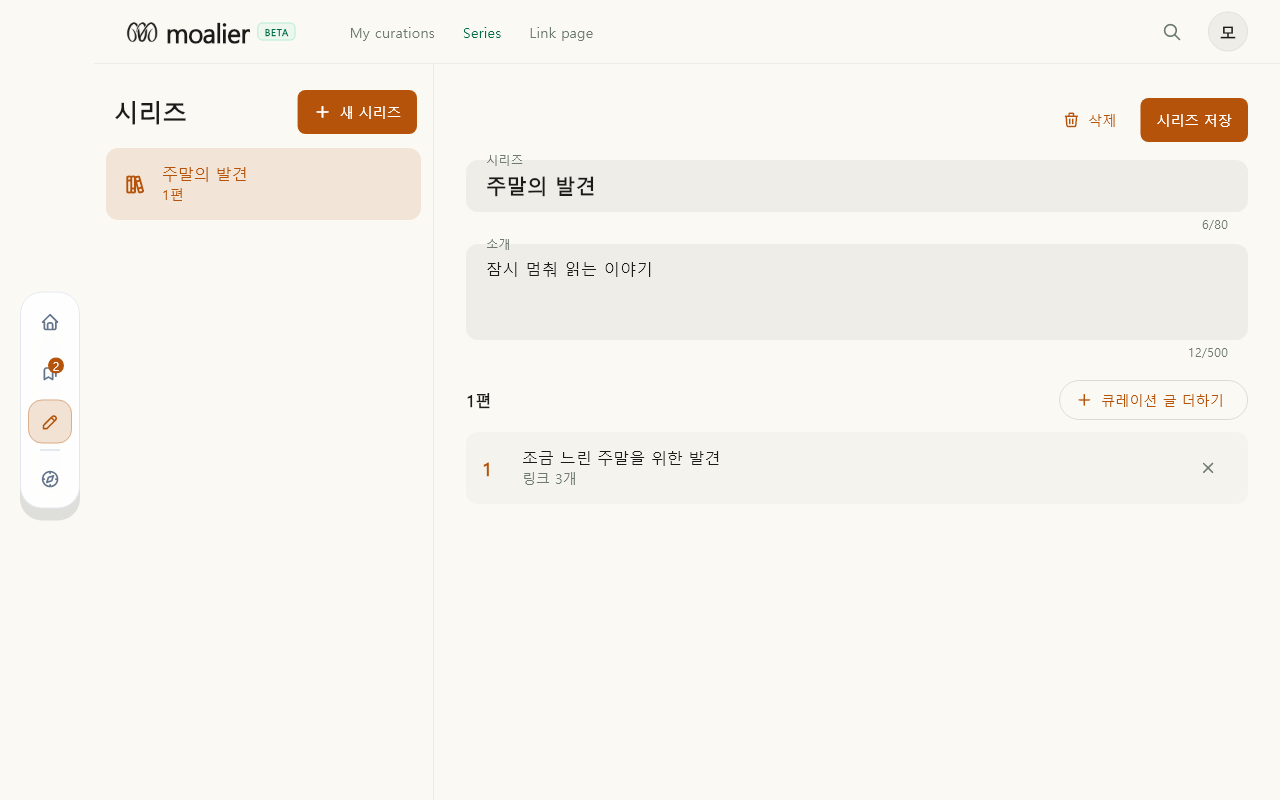Open the My curations tab
This screenshot has height=800, width=1280.
click(392, 33)
